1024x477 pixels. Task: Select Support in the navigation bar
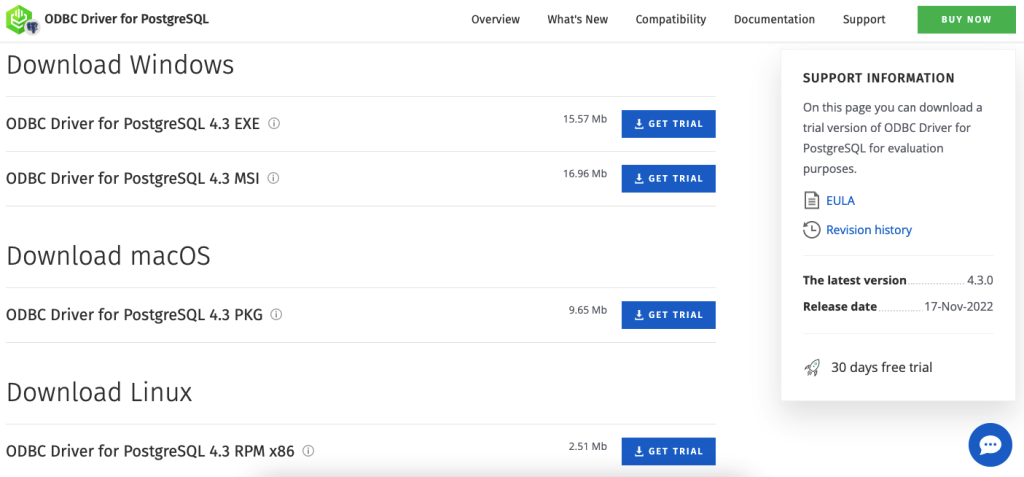[863, 19]
